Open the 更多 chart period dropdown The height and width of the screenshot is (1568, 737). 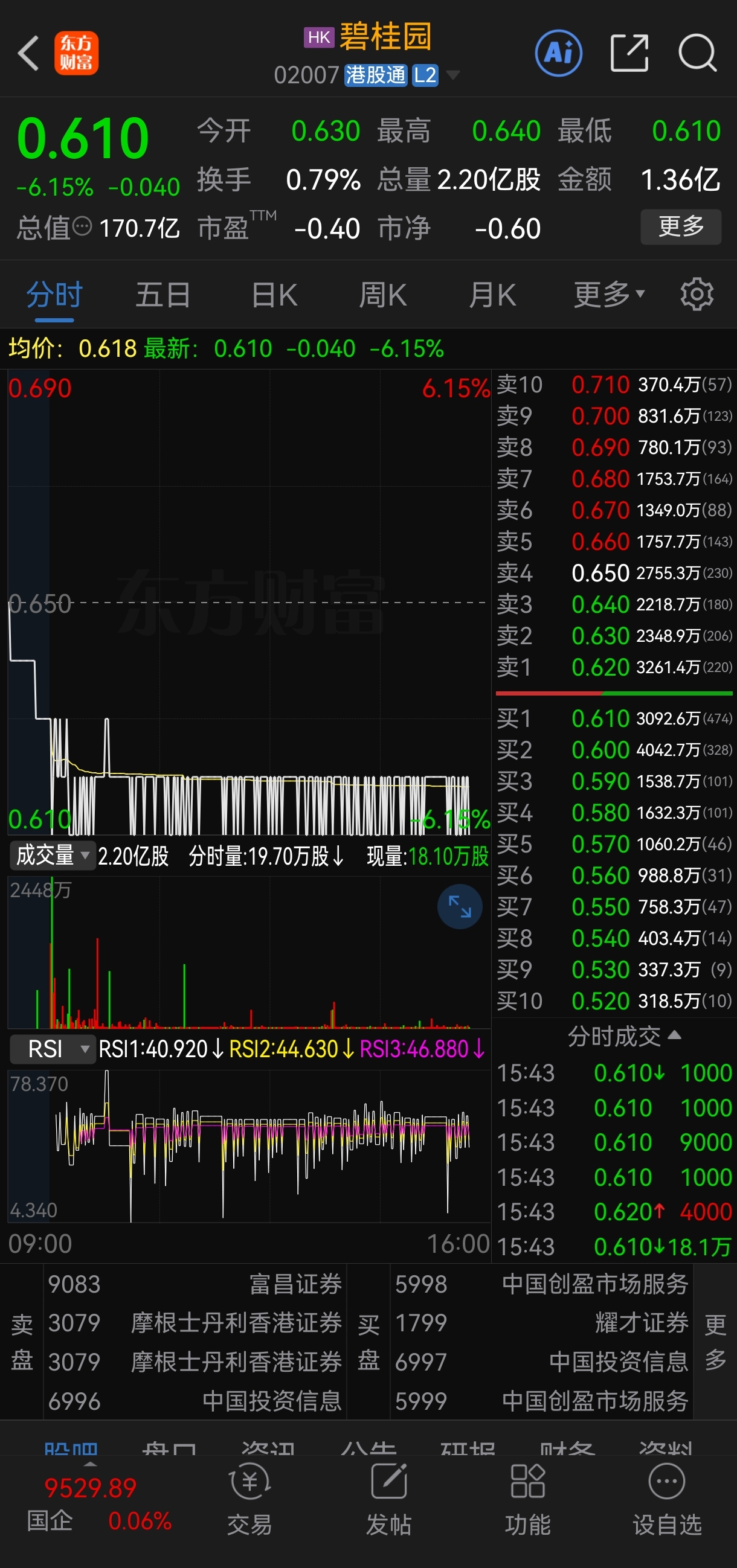[609, 295]
